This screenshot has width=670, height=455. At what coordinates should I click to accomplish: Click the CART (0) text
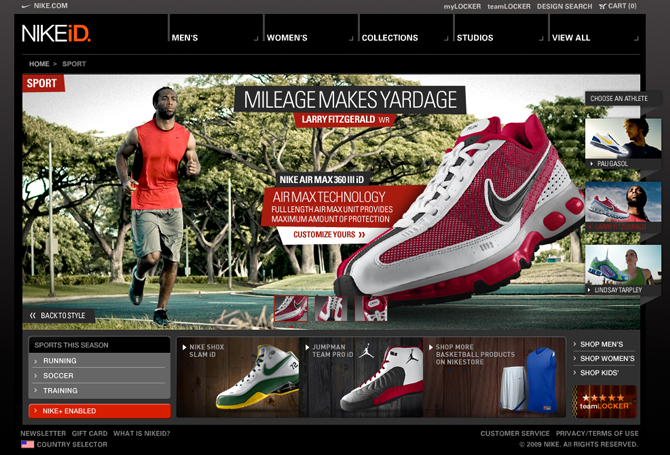[x=622, y=6]
